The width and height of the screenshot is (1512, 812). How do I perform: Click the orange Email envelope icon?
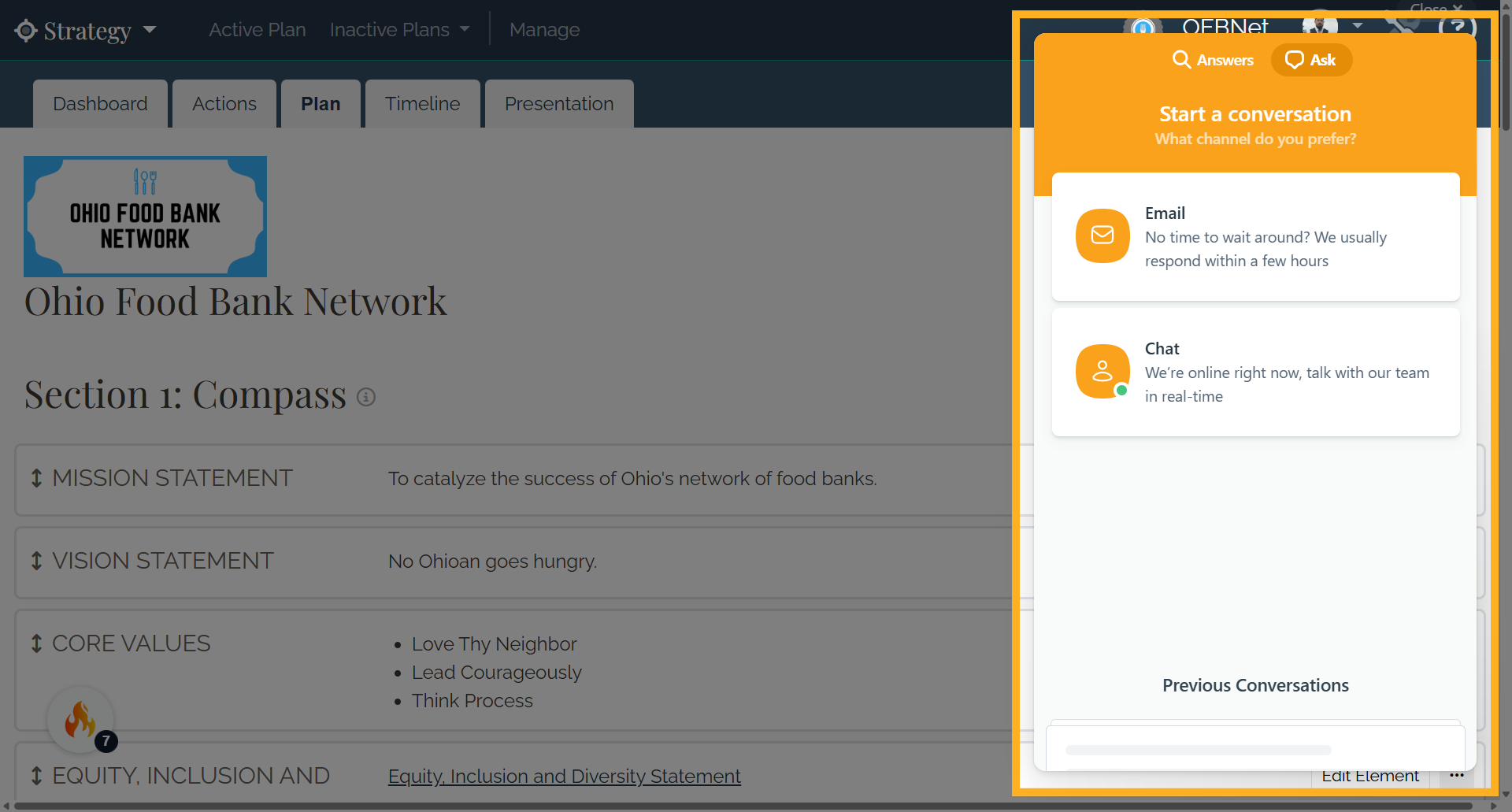[x=1102, y=235]
